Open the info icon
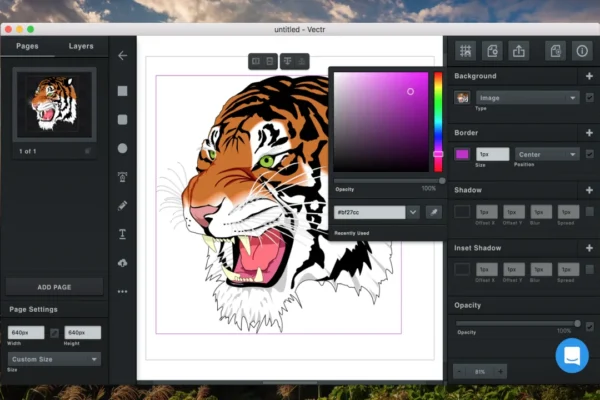 pyautogui.click(x=582, y=51)
